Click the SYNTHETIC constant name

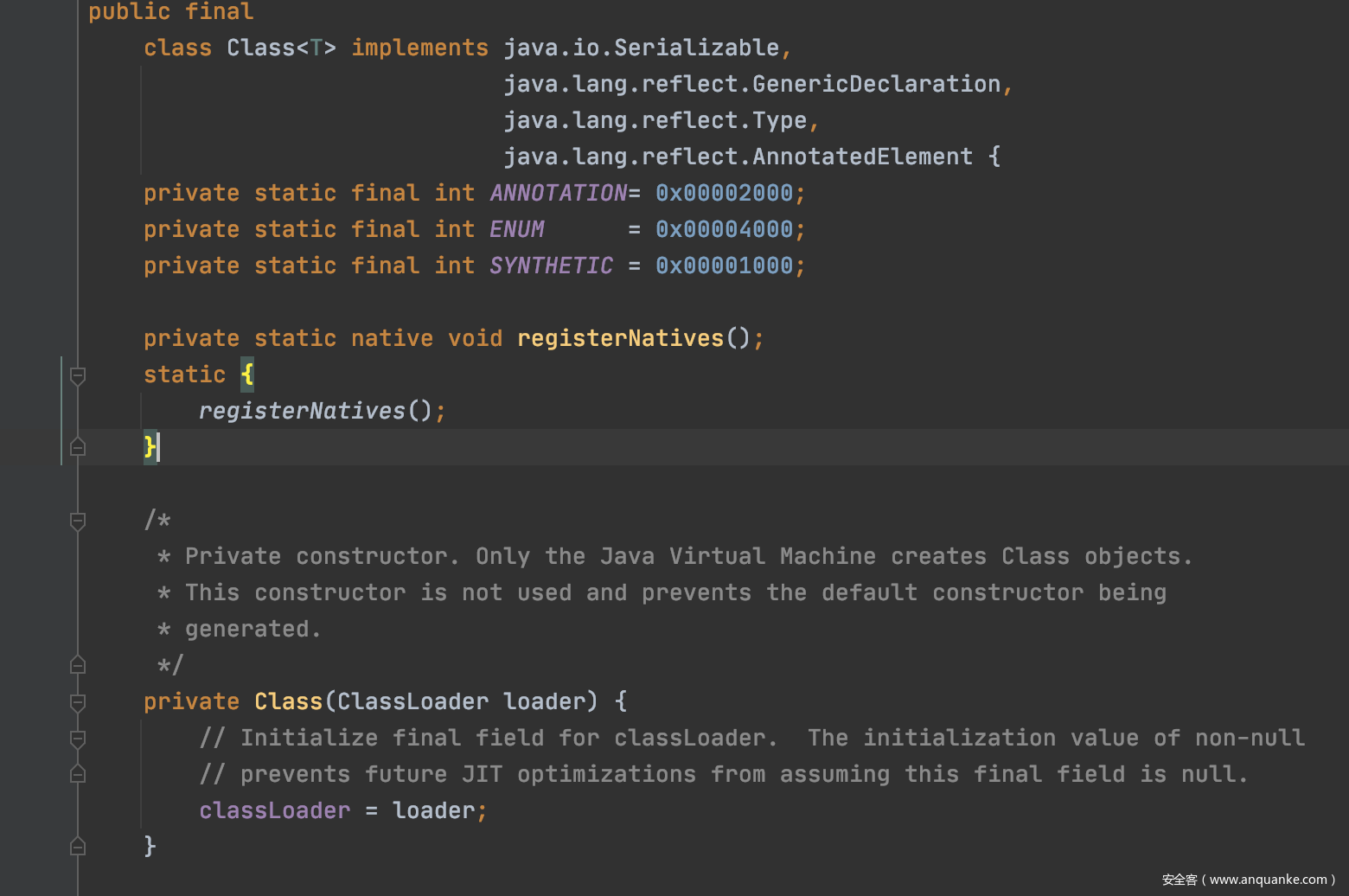click(551, 266)
